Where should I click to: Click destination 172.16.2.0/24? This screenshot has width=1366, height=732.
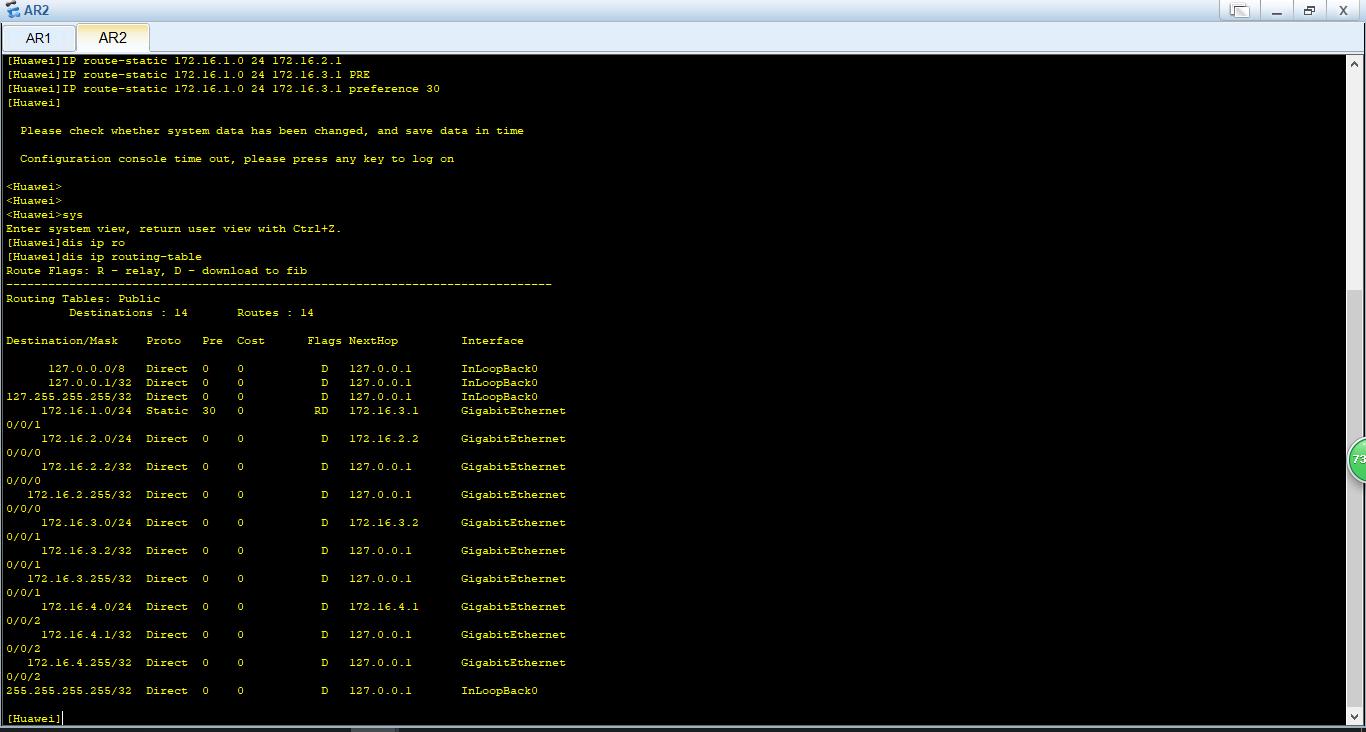[x=86, y=439]
